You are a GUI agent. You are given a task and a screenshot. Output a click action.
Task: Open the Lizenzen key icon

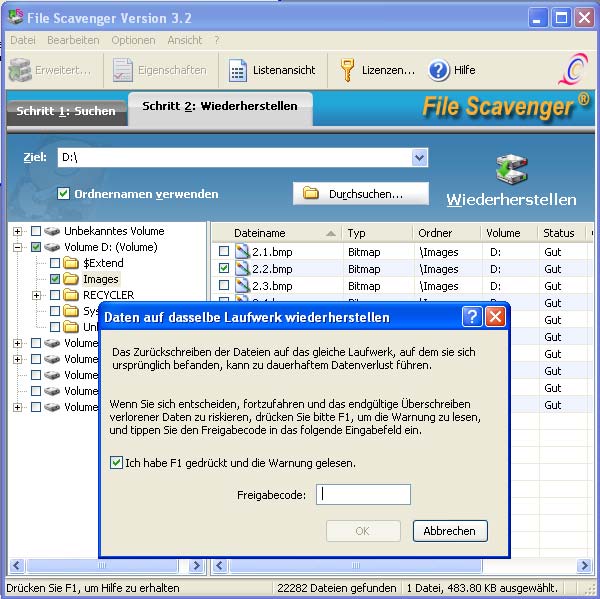347,70
